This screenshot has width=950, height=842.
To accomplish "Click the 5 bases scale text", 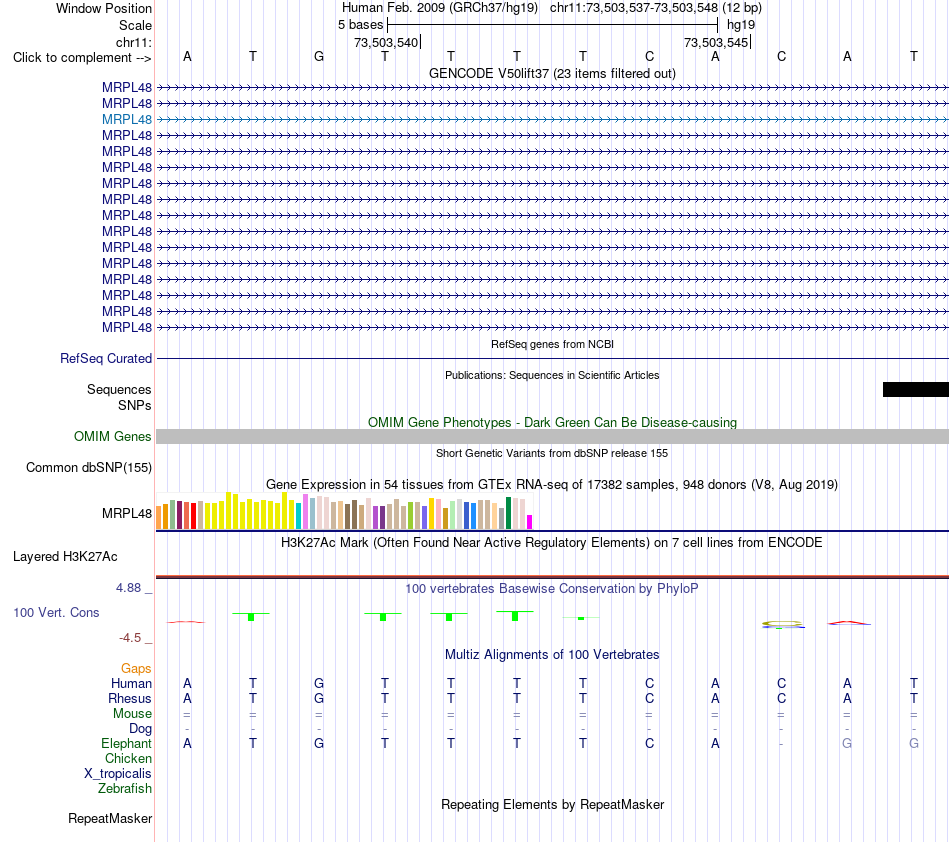I will click(360, 25).
